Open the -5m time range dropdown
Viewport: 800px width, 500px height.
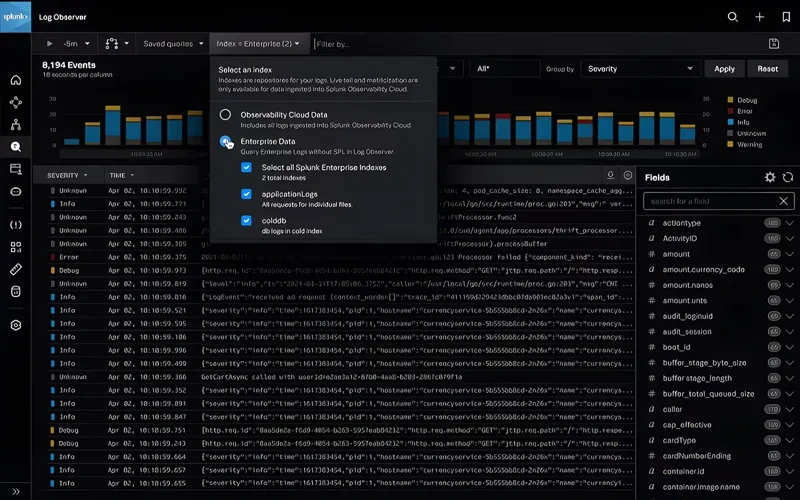(x=76, y=44)
